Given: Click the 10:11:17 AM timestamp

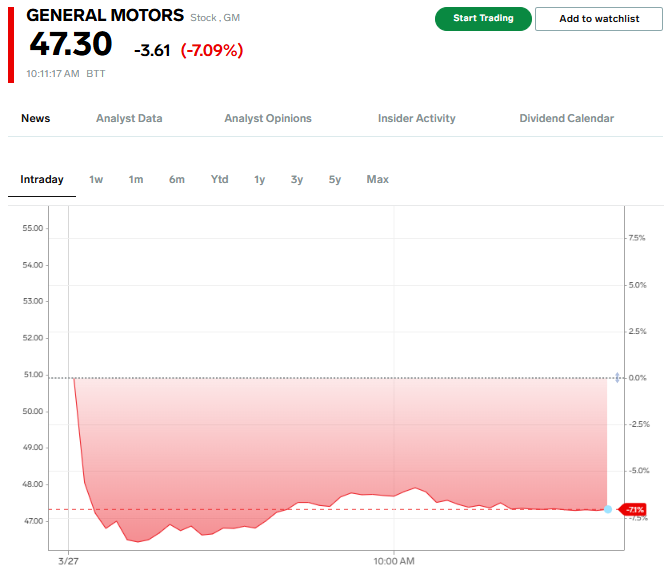Looking at the screenshot, I should [53, 74].
